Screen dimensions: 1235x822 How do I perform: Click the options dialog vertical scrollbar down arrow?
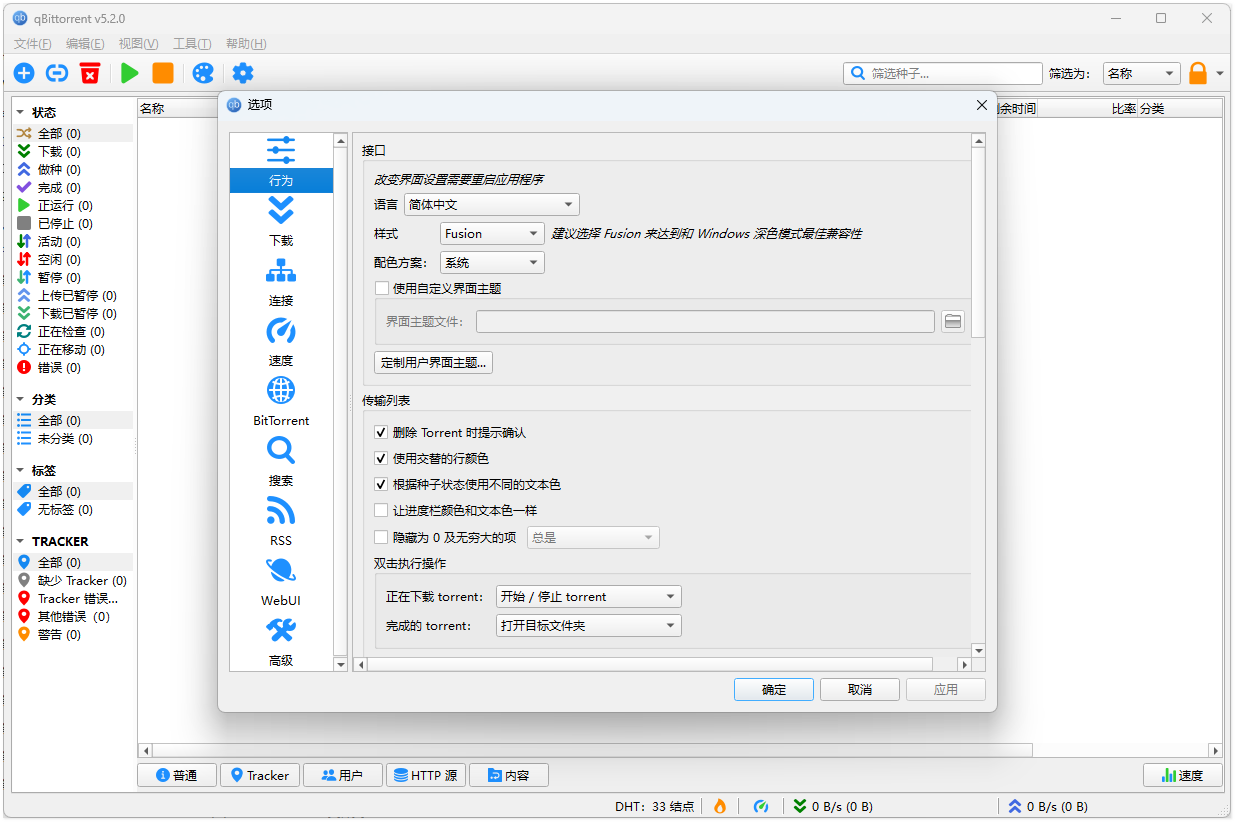click(979, 651)
